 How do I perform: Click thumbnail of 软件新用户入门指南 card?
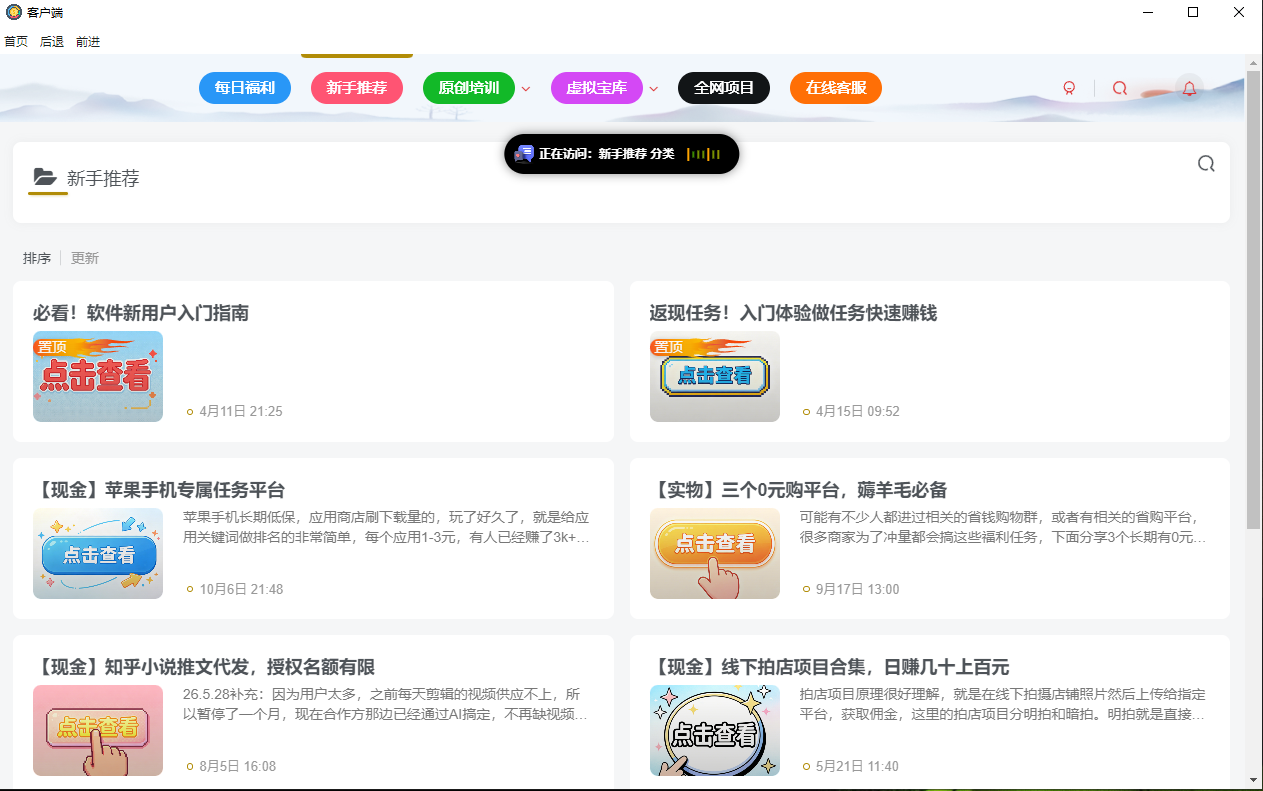click(98, 377)
